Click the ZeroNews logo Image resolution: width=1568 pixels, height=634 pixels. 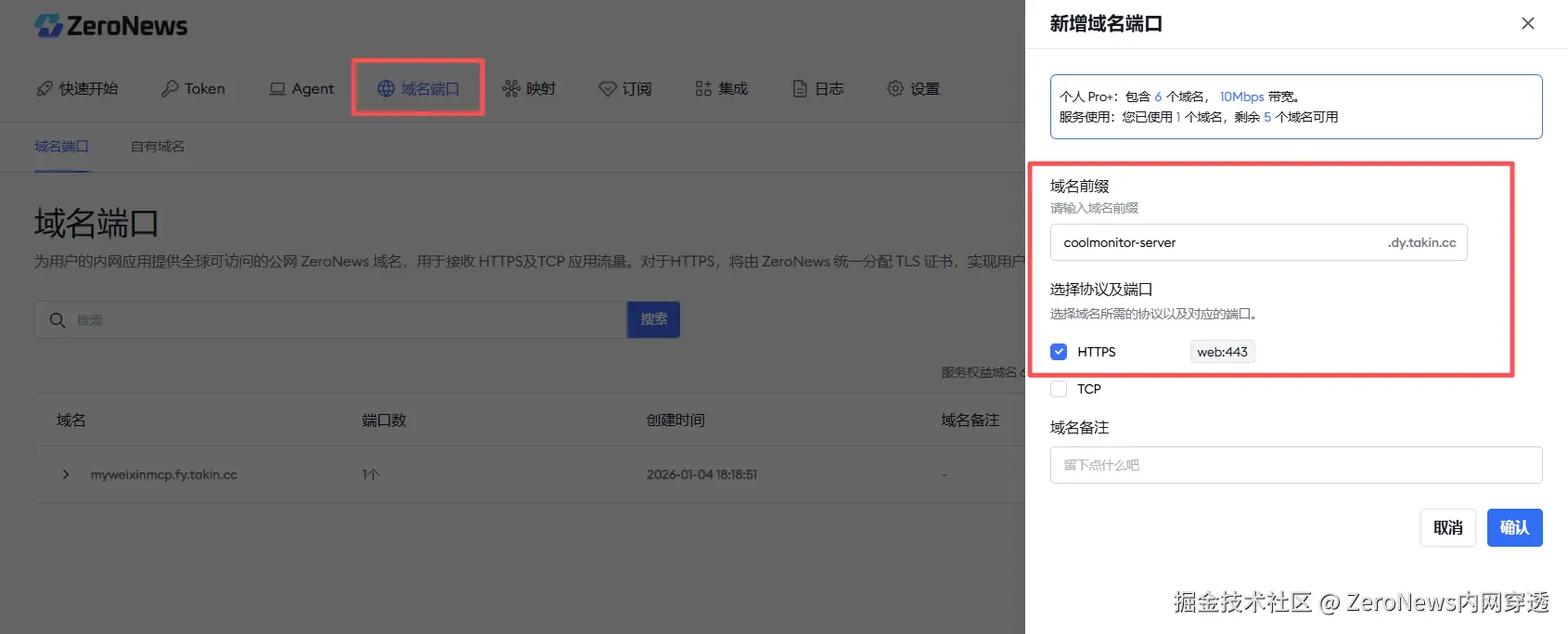click(x=110, y=25)
